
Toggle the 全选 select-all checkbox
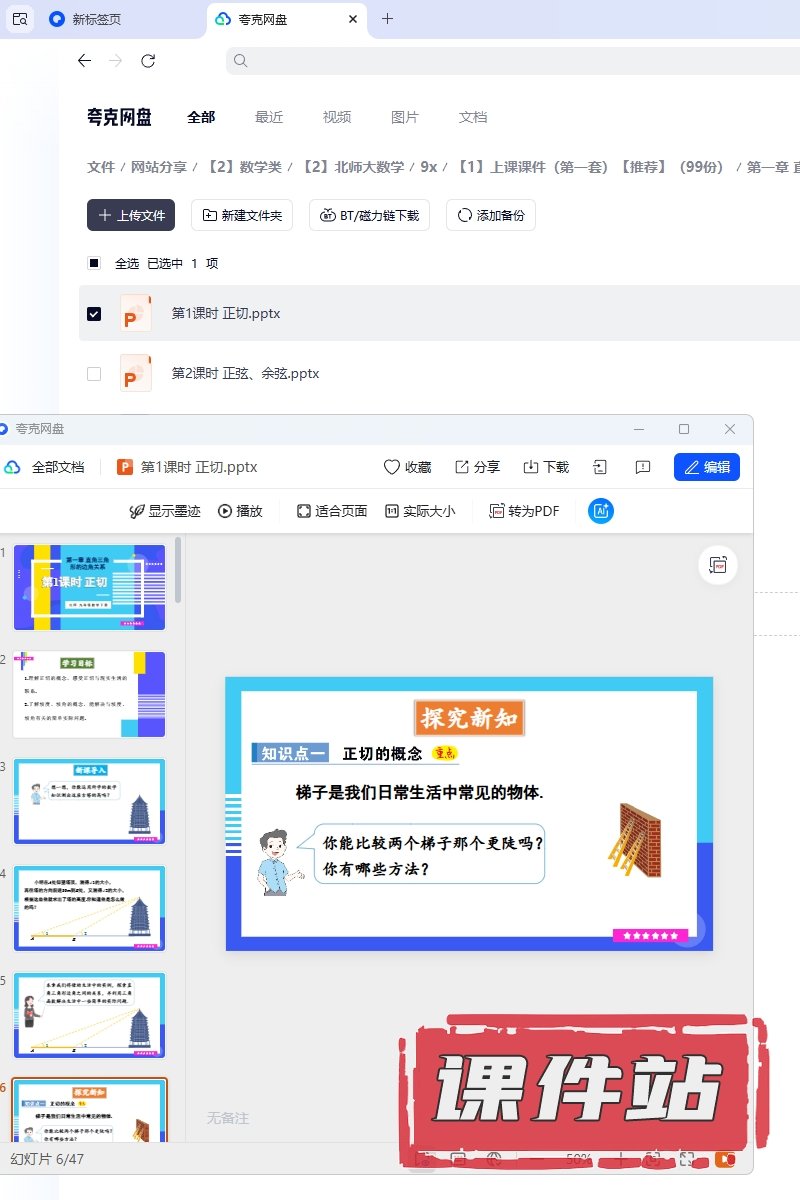tap(94, 264)
